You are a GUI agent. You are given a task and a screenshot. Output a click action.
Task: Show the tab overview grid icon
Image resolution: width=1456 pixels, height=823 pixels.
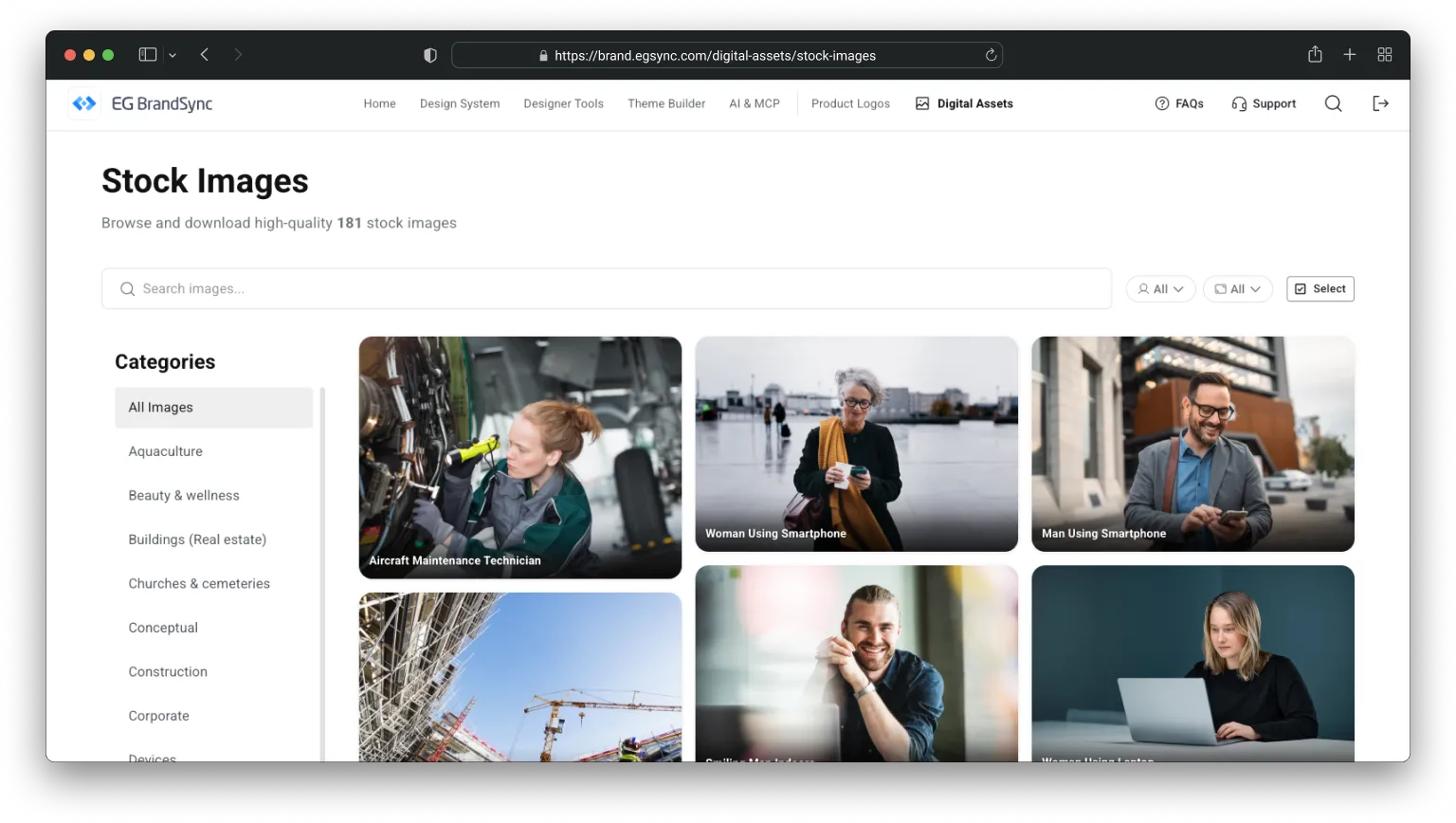pyautogui.click(x=1385, y=55)
